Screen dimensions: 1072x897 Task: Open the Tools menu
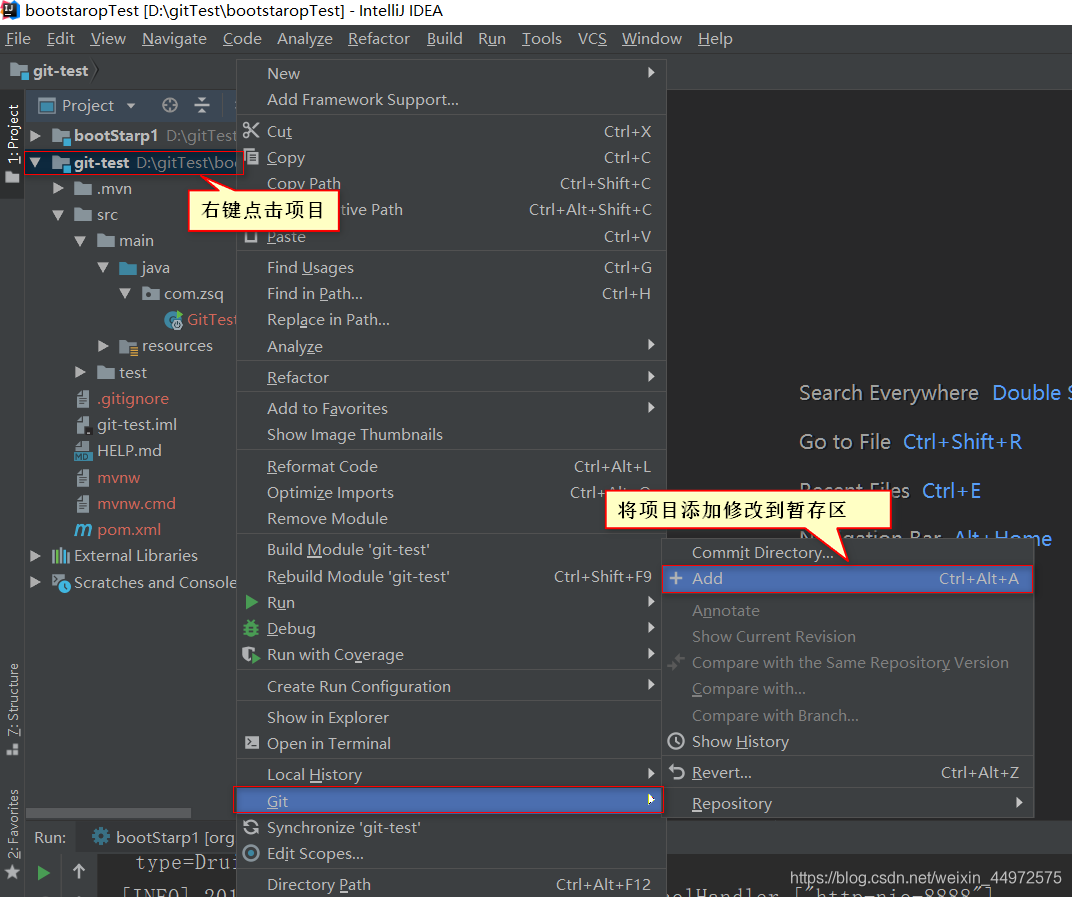click(x=541, y=38)
